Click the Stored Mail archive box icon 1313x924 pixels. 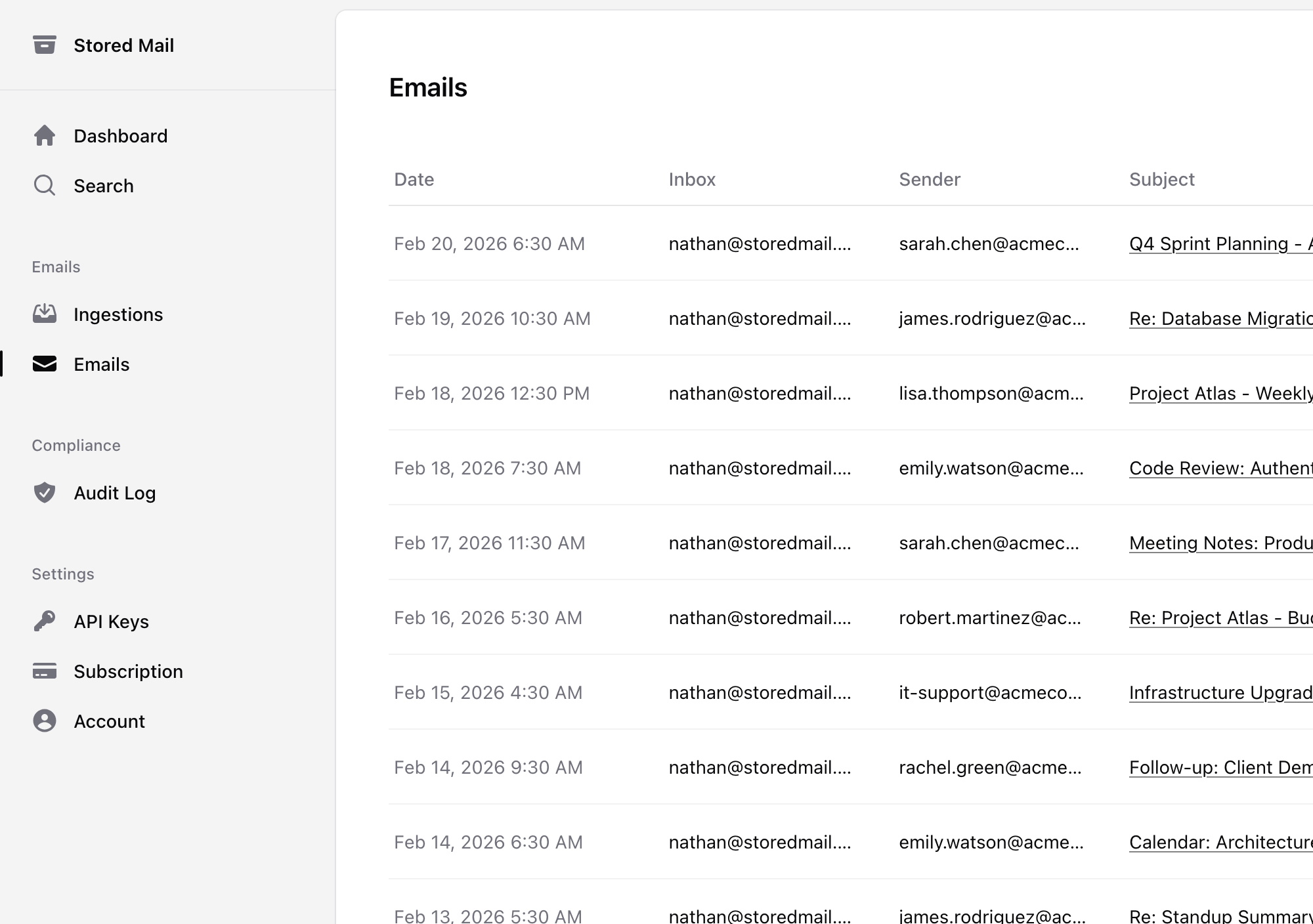coord(44,45)
